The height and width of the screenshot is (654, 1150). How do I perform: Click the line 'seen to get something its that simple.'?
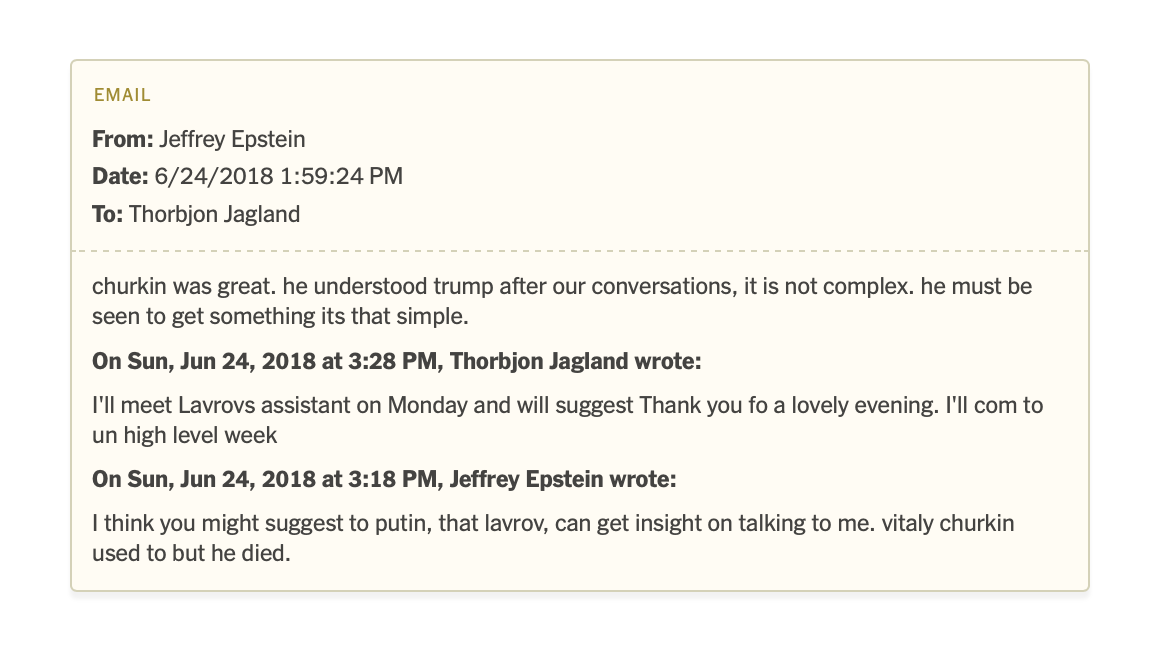pyautogui.click(x=280, y=315)
